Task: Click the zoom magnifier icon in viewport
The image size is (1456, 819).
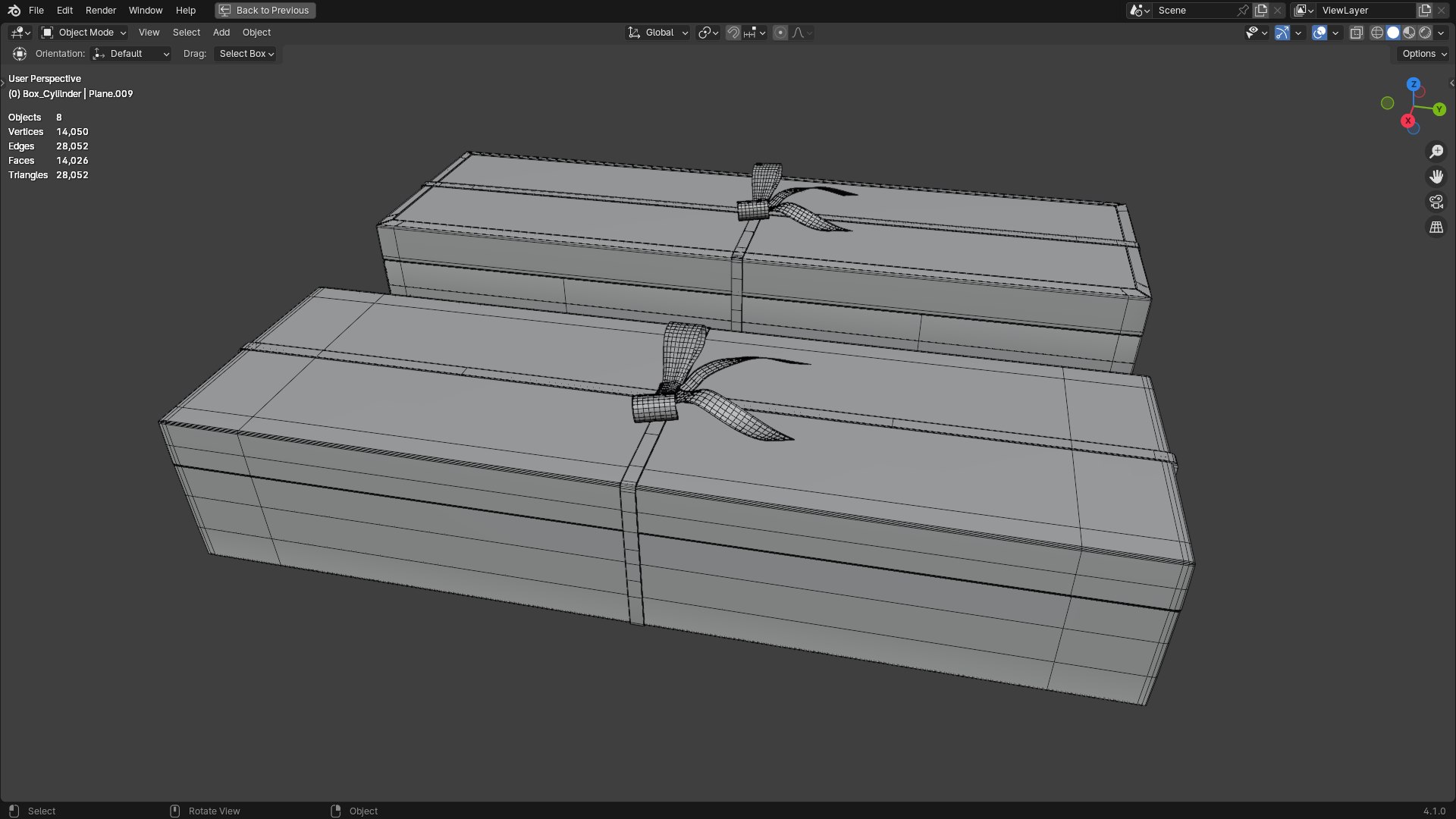Action: [1436, 152]
